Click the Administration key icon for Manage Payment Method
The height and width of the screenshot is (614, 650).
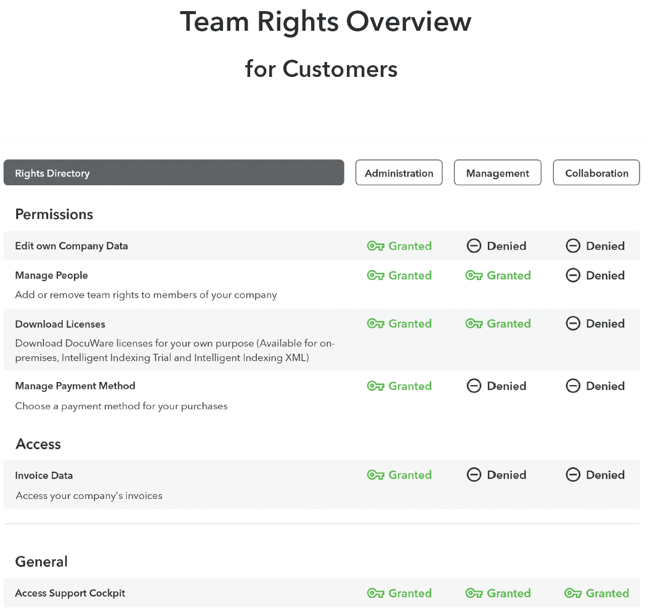[376, 386]
